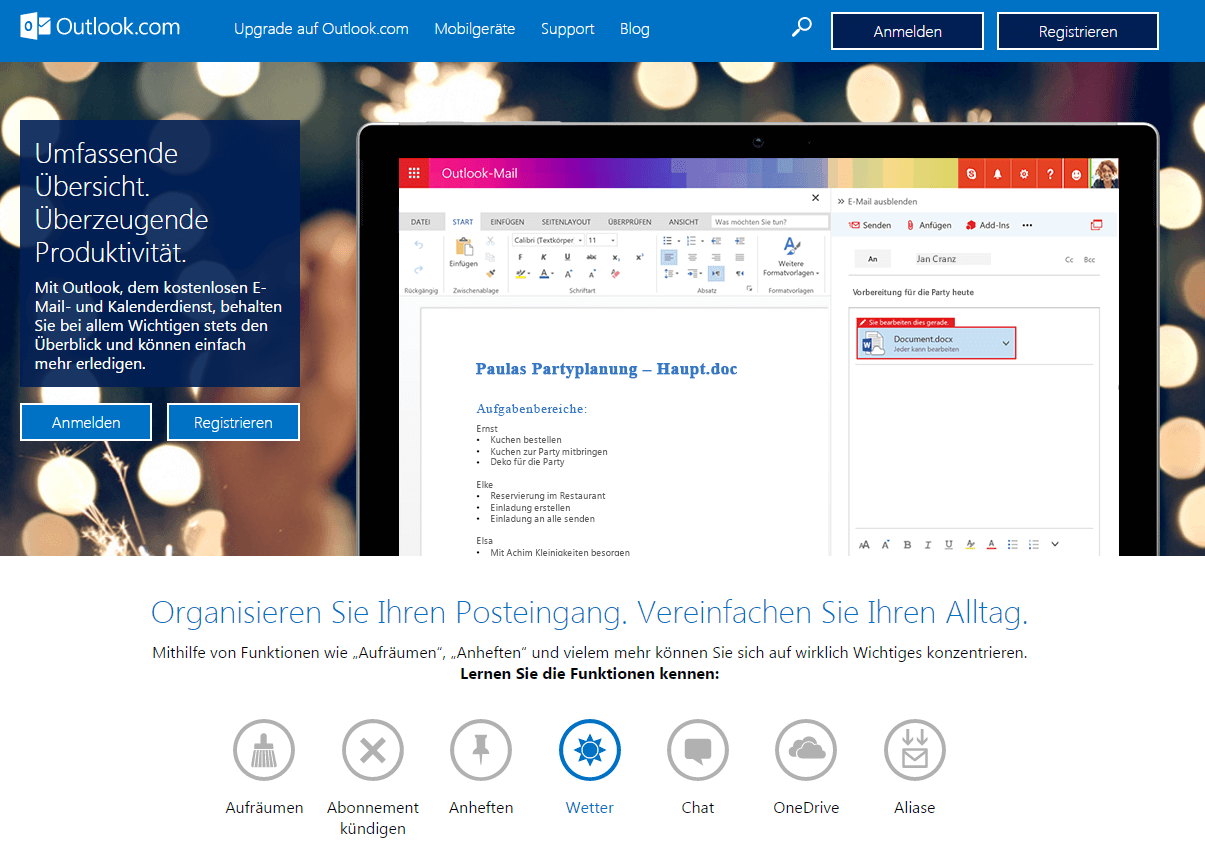Viewport: 1205px width, 858px height.
Task: Open the Mobilgeräte navigation item
Action: point(474,29)
